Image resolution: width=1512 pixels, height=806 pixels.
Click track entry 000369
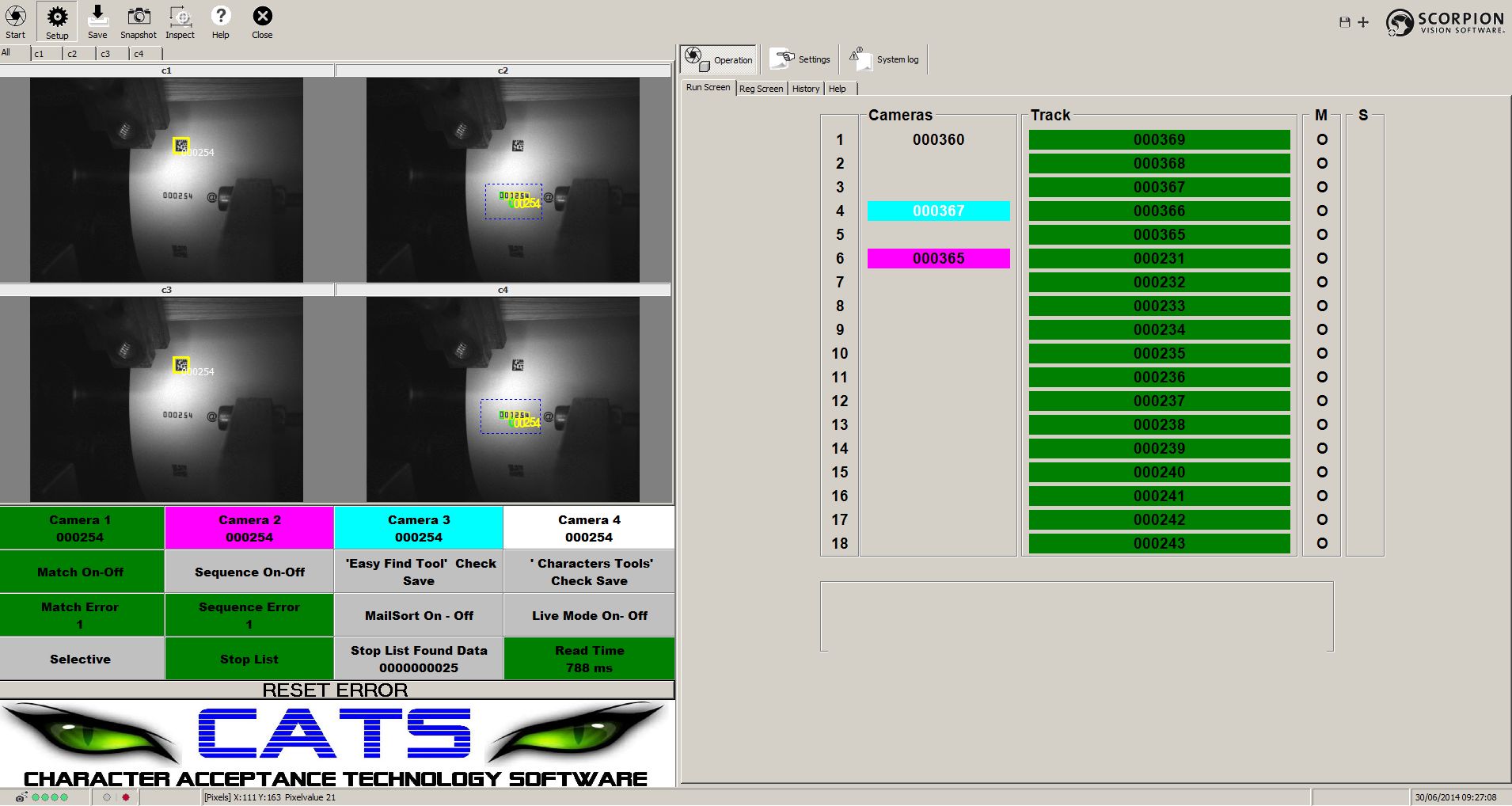click(x=1160, y=139)
